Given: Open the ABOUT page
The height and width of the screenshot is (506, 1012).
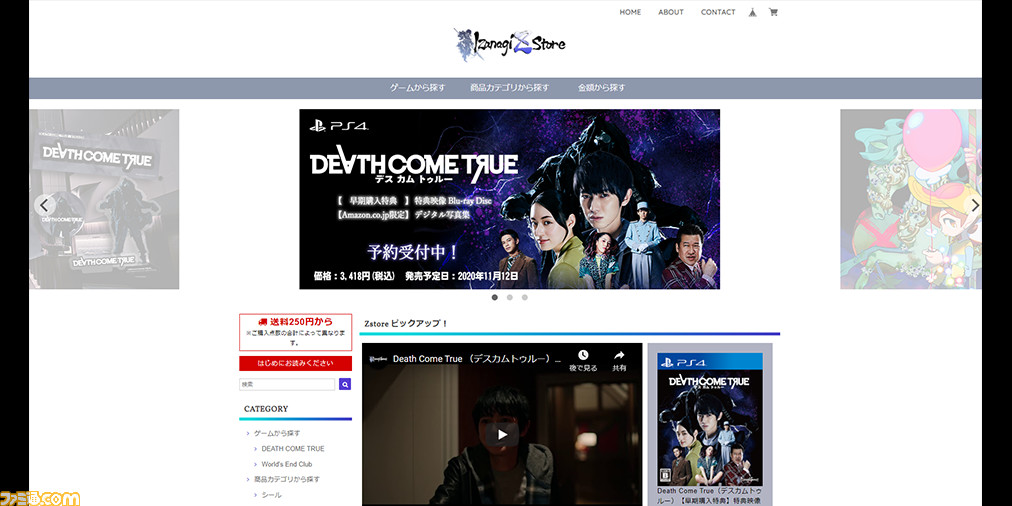Looking at the screenshot, I should pos(671,12).
